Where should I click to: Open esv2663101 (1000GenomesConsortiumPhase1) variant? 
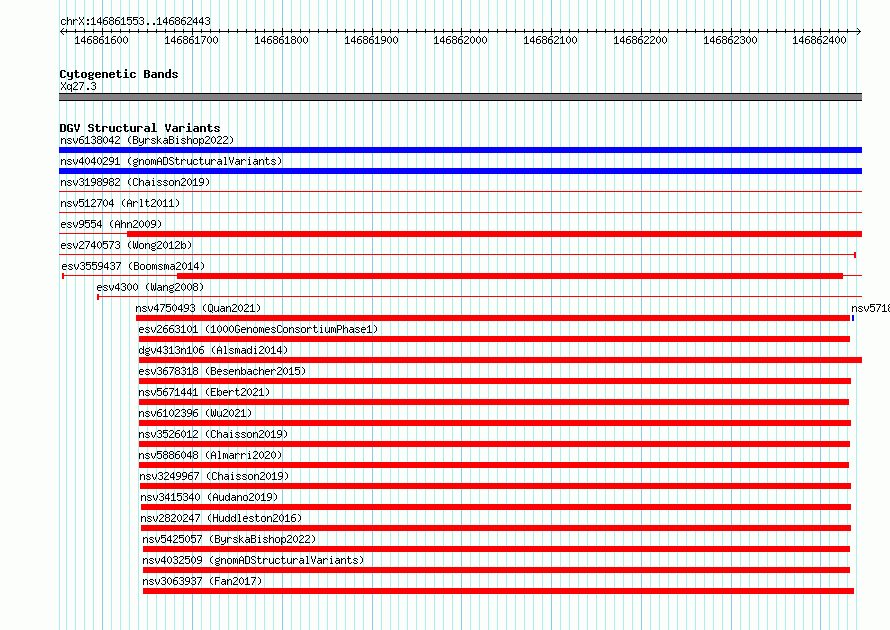[x=258, y=329]
